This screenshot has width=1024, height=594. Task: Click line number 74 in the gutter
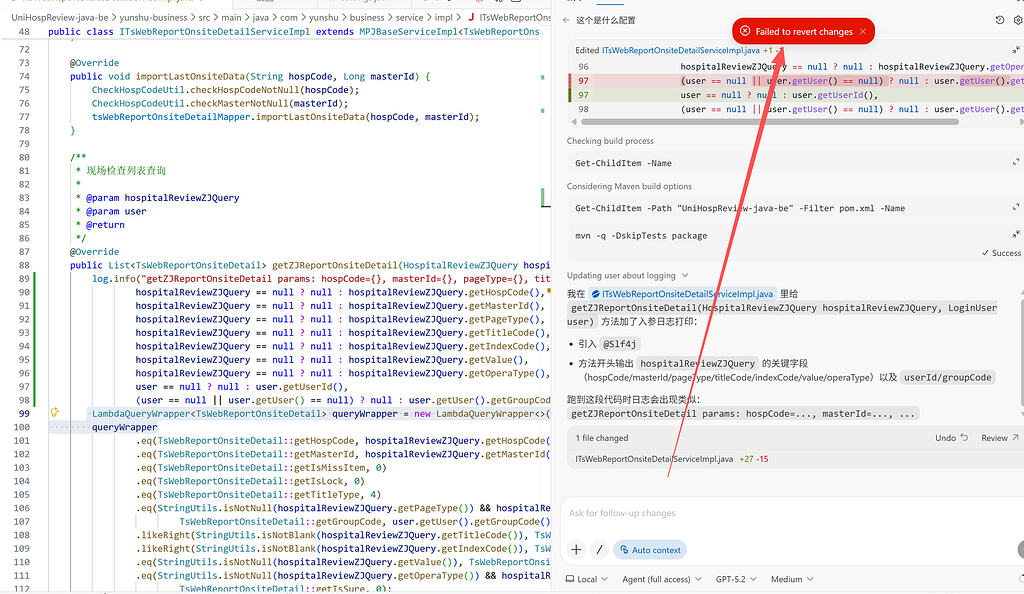pos(24,76)
